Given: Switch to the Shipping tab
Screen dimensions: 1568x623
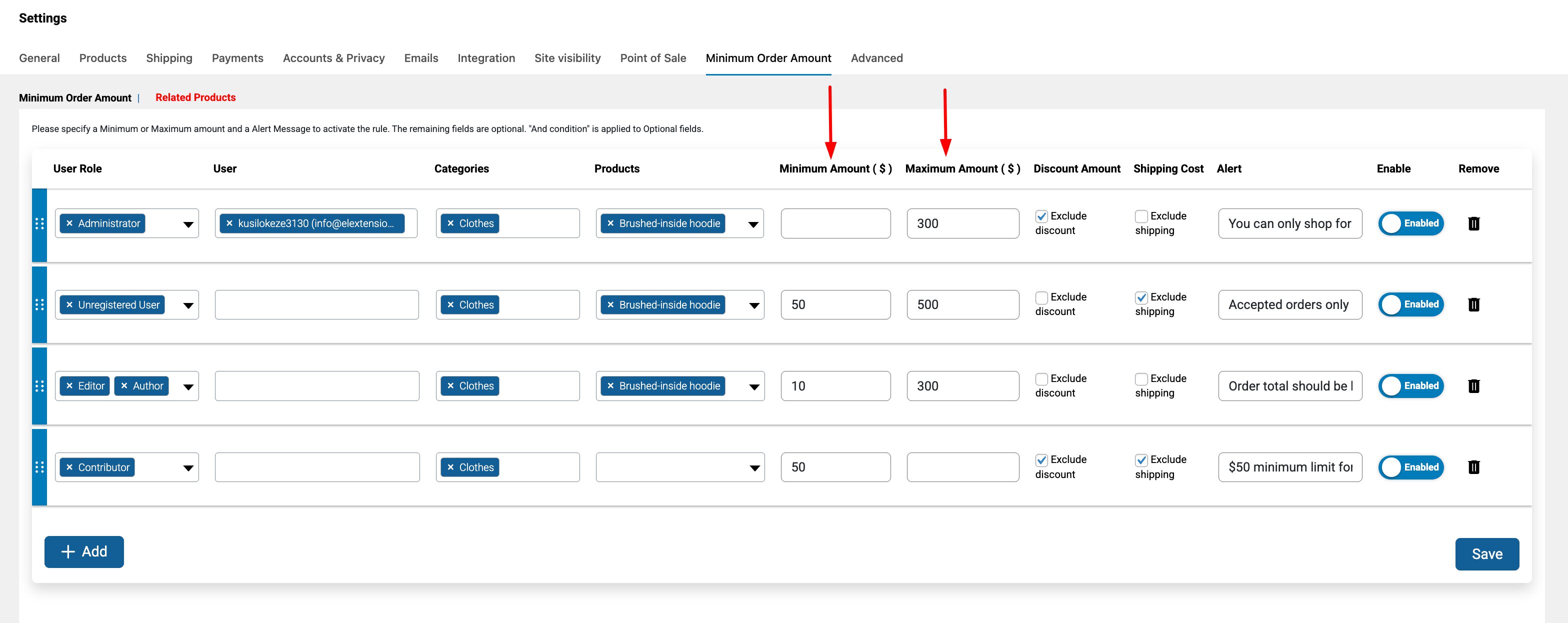Looking at the screenshot, I should 169,58.
